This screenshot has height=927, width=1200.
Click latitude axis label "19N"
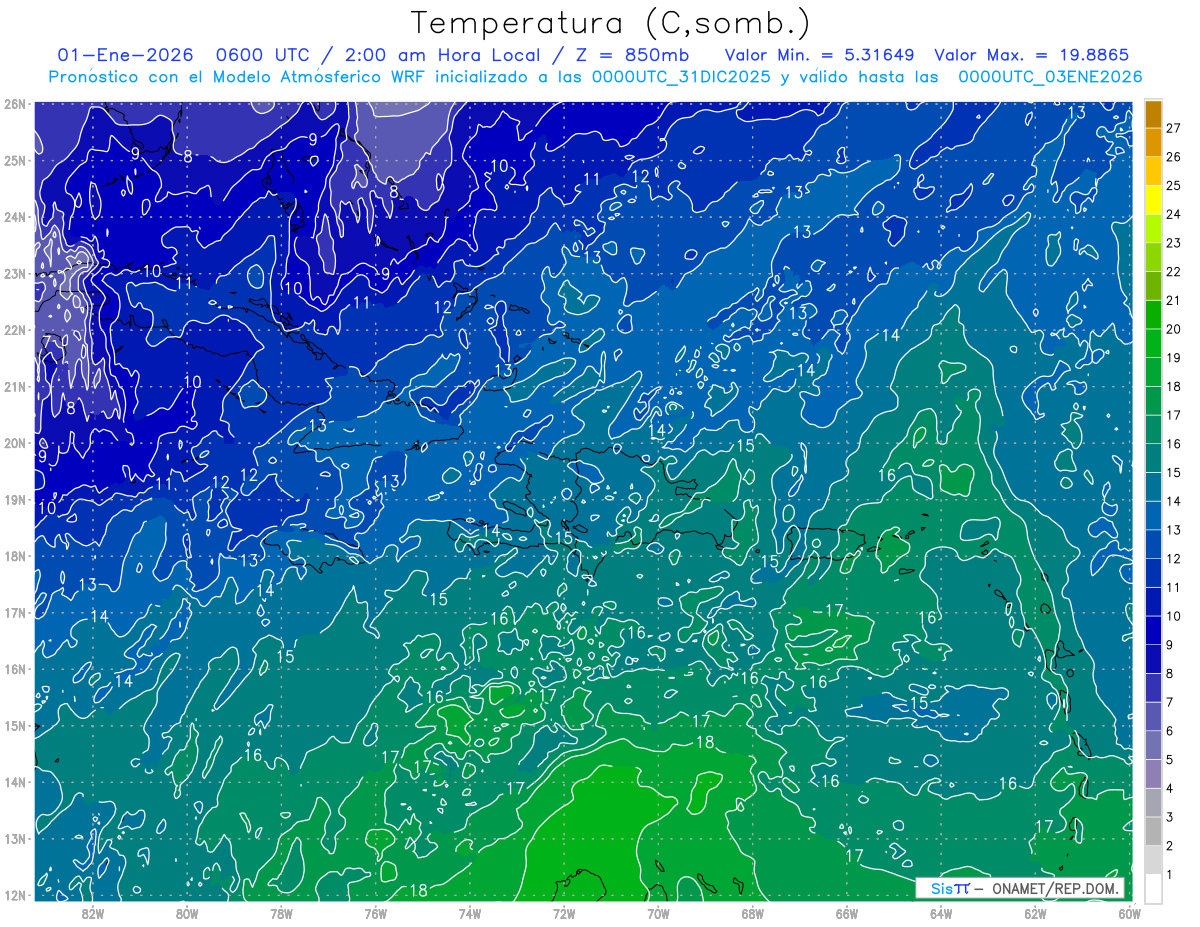(x=14, y=500)
